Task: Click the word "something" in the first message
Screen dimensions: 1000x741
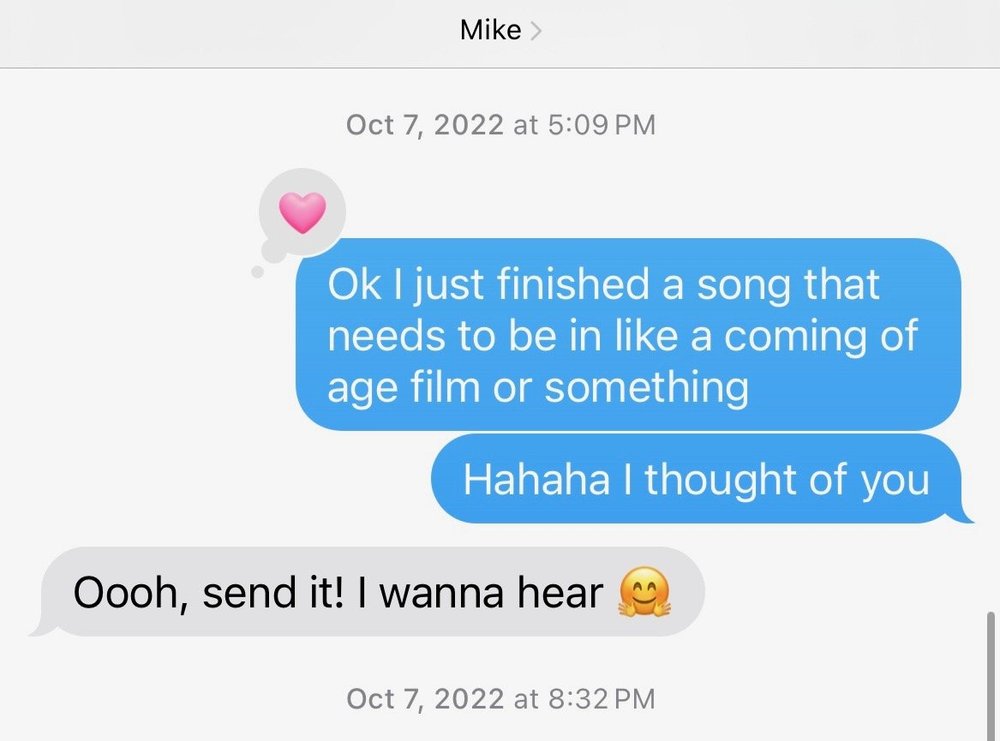Action: click(647, 387)
